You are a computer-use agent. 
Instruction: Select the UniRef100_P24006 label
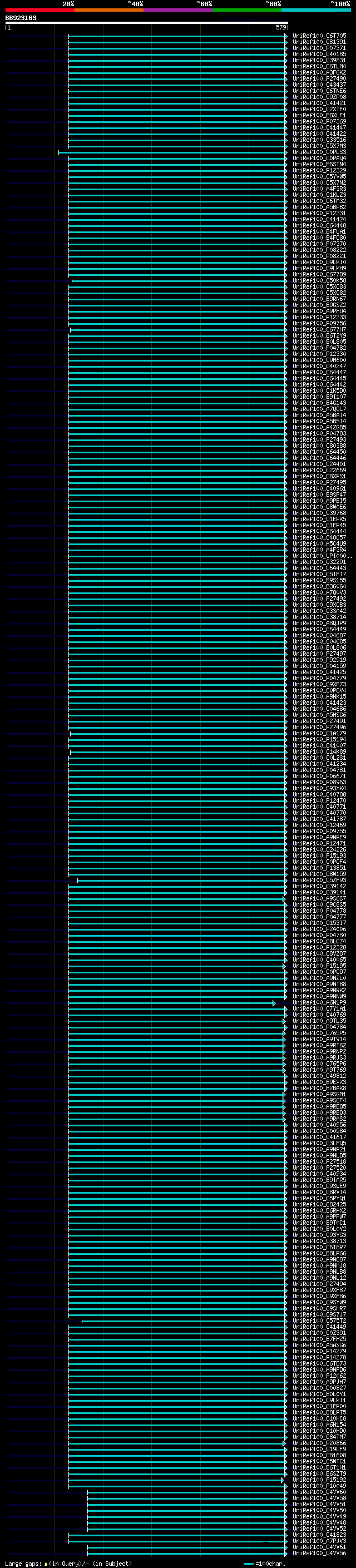[x=319, y=929]
